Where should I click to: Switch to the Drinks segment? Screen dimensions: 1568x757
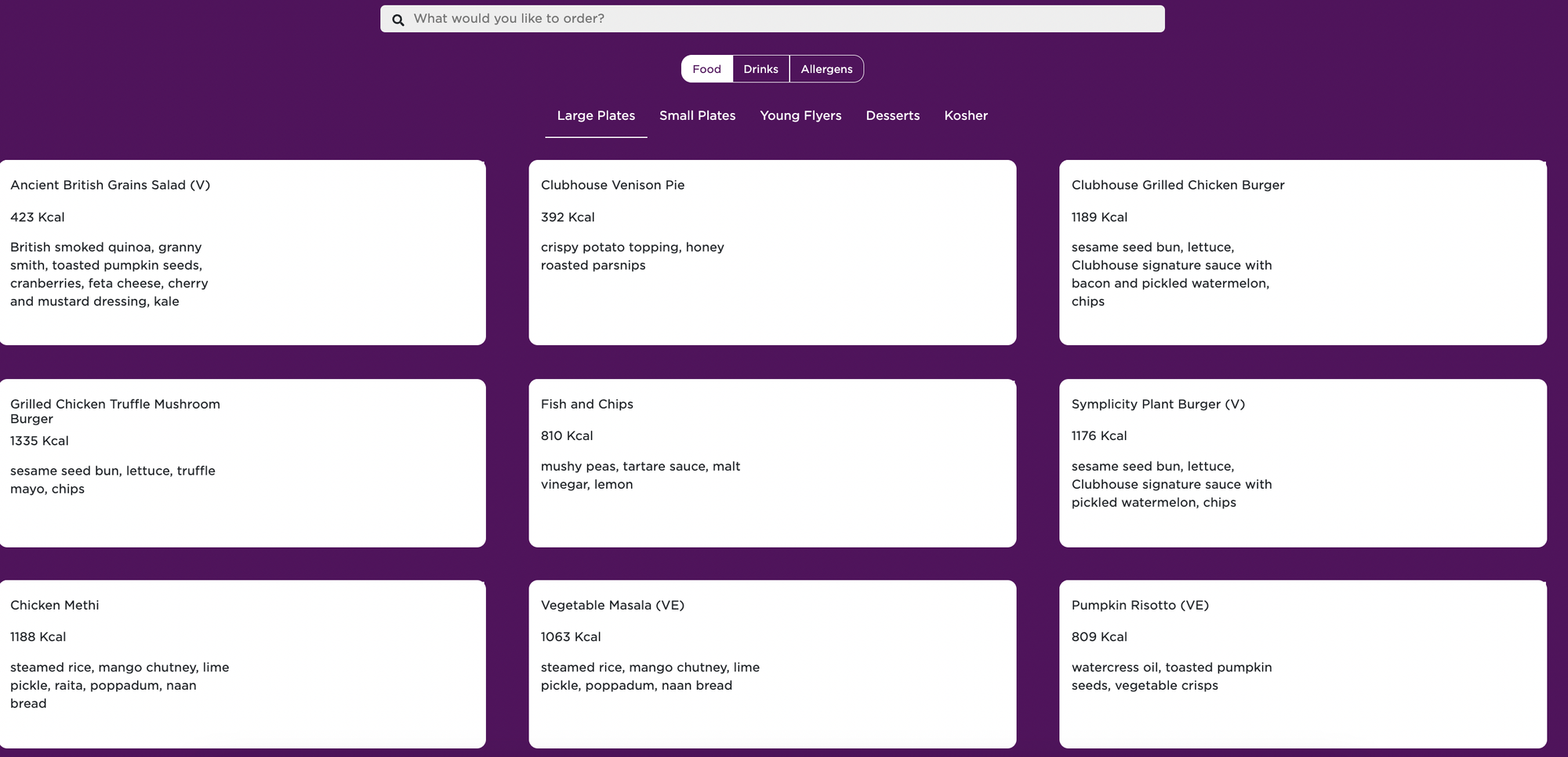point(760,69)
